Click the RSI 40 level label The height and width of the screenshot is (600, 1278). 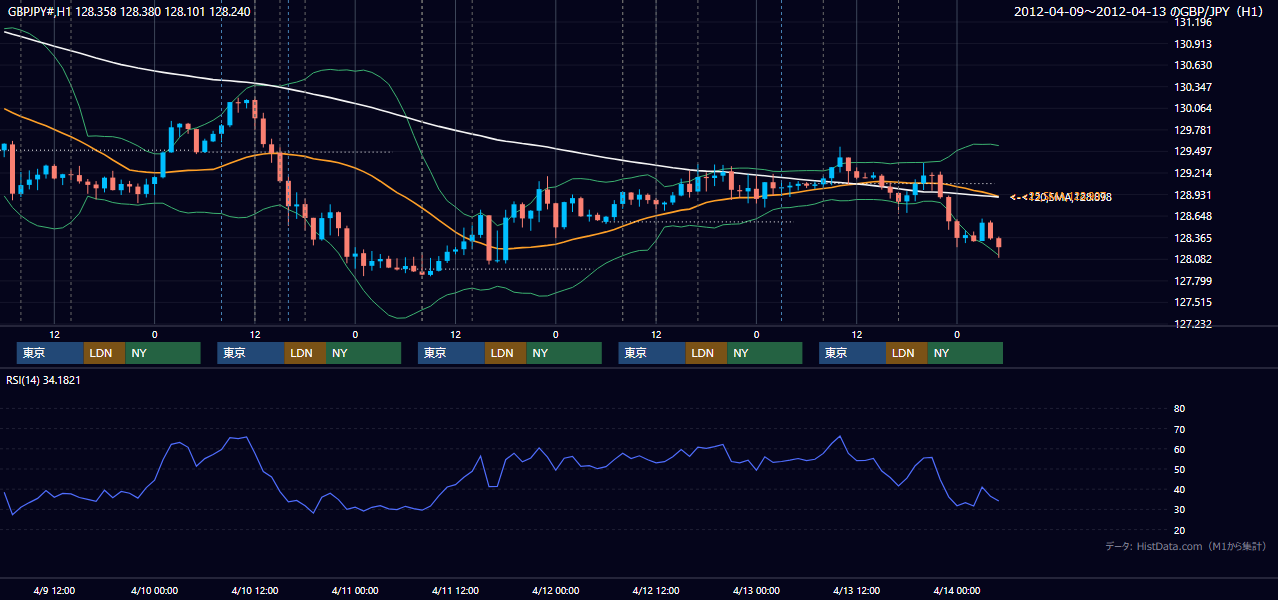pyautogui.click(x=1179, y=489)
